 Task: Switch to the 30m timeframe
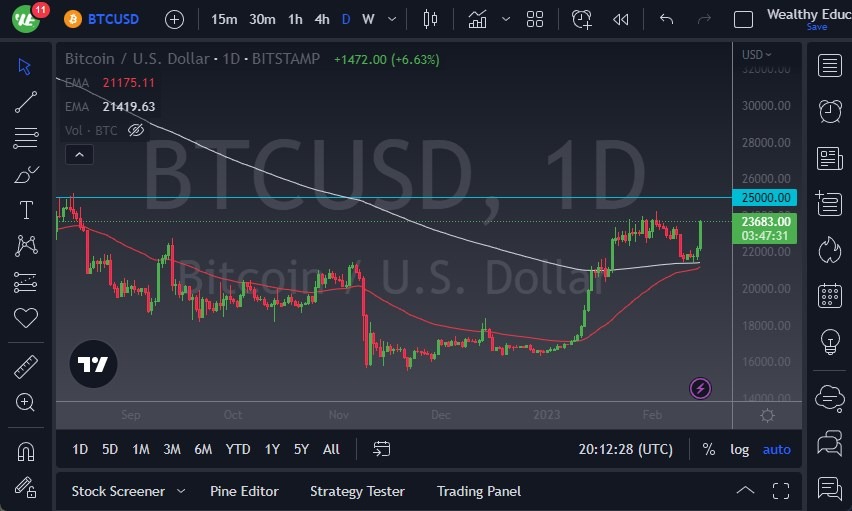pos(262,20)
